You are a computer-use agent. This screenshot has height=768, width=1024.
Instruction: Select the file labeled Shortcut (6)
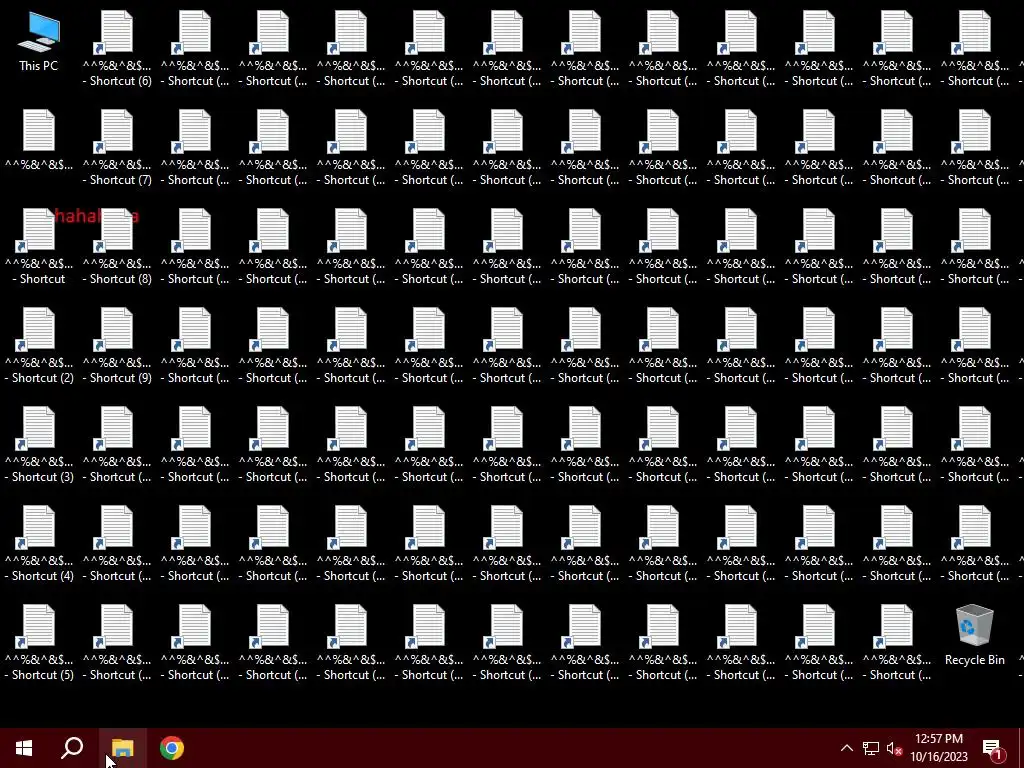pyautogui.click(x=117, y=48)
